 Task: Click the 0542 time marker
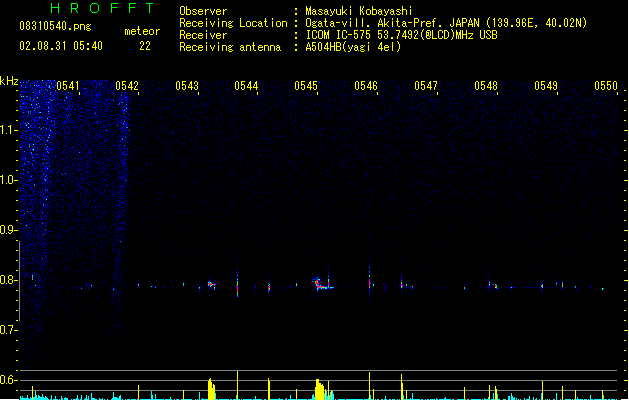pyautogui.click(x=127, y=86)
